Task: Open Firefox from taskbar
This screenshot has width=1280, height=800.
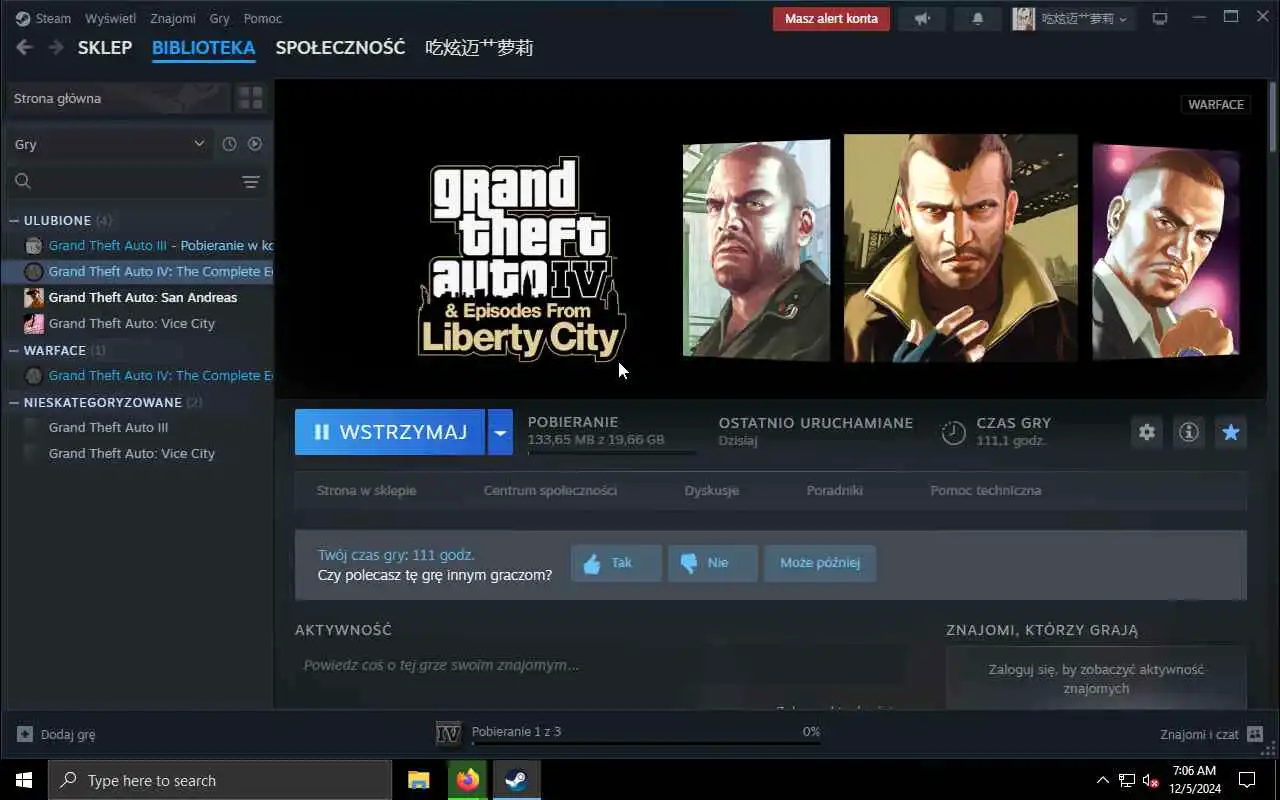Action: click(467, 780)
